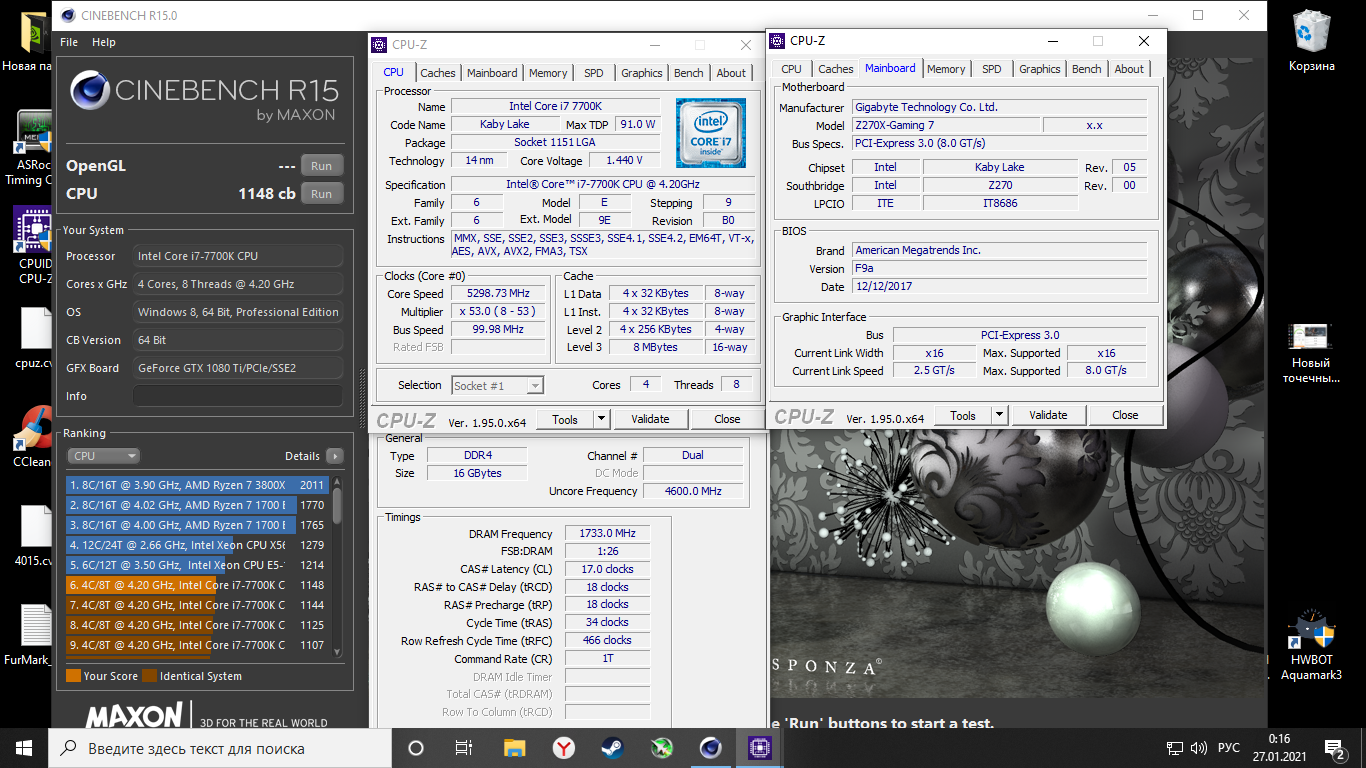Screen dimensions: 1366x768
Task: Select the AMD Ryzen 7 3800X ranking row
Action: click(x=197, y=485)
